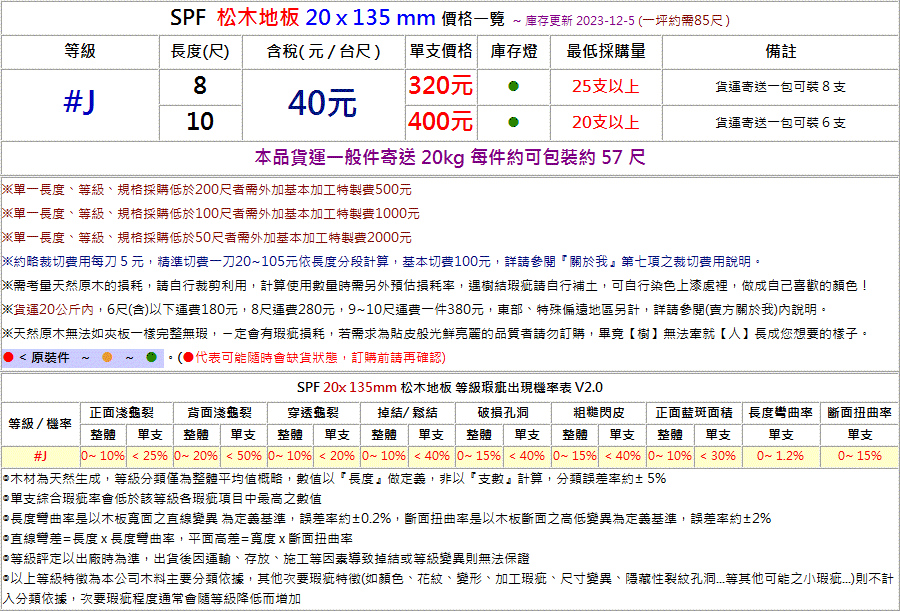
Task: Click the 含稅( 元 / 台尺 ) header
Action: (324, 52)
